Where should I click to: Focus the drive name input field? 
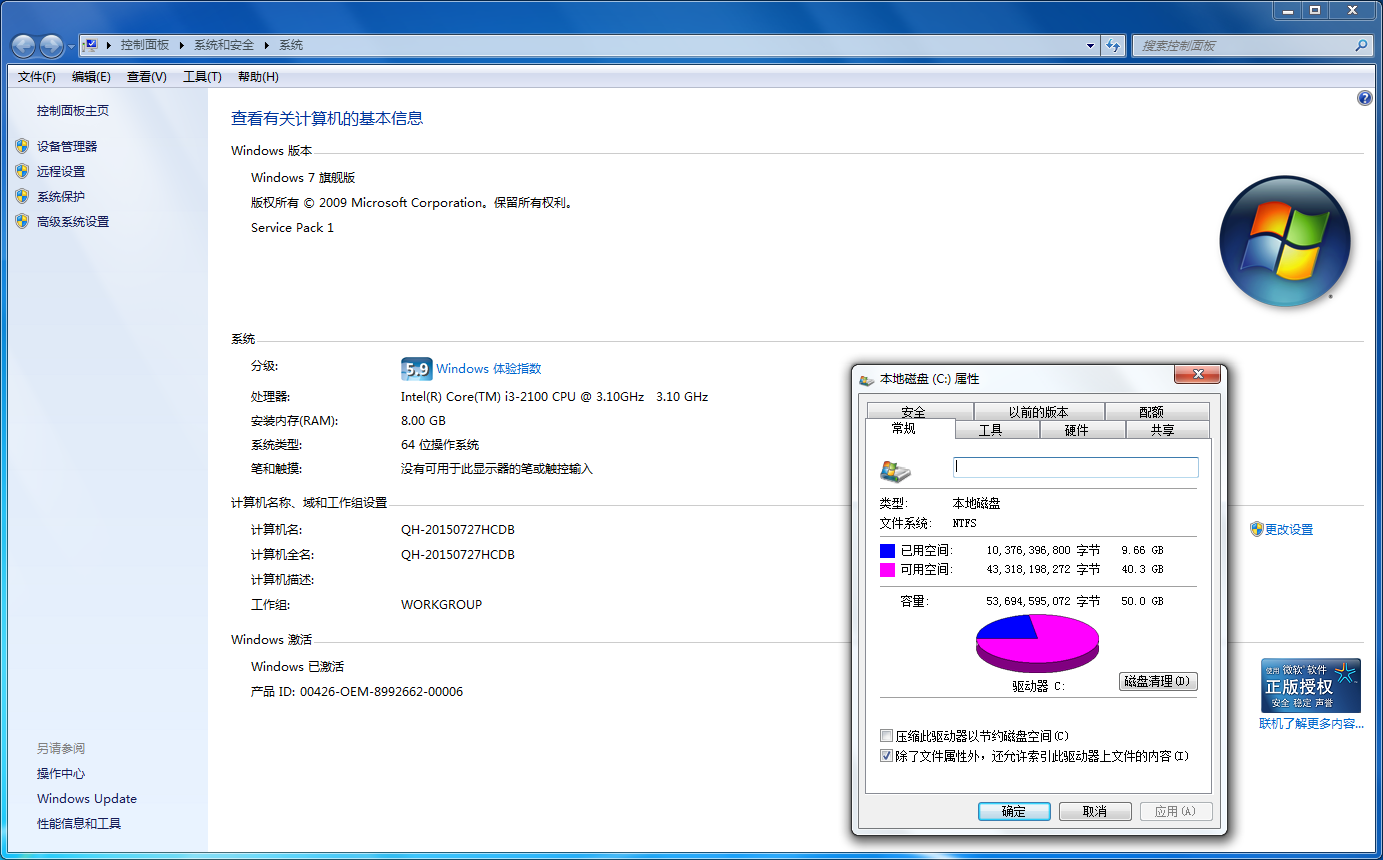pyautogui.click(x=1075, y=467)
